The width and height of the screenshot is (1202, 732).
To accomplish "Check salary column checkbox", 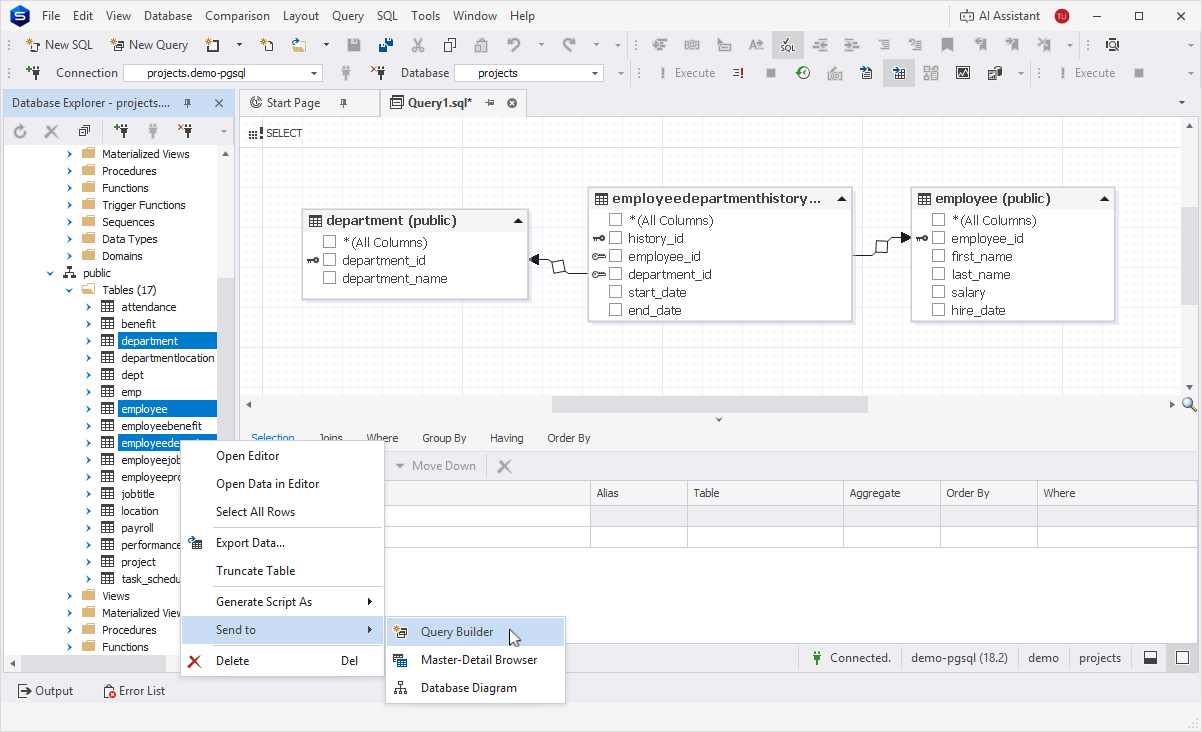I will 939,292.
